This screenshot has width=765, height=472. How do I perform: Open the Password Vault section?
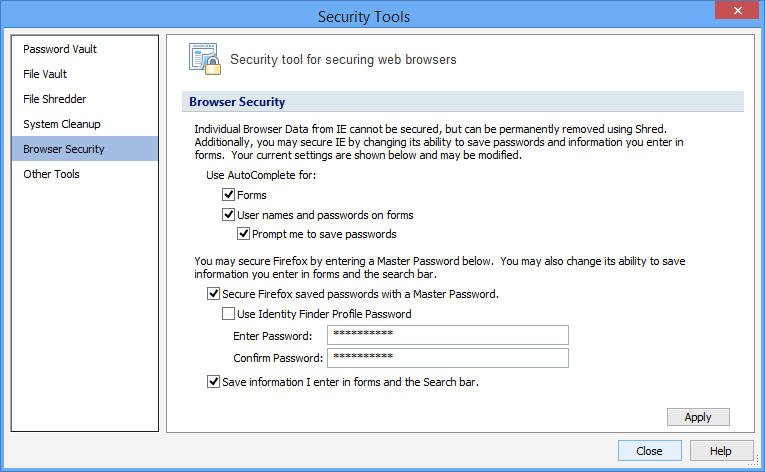60,49
